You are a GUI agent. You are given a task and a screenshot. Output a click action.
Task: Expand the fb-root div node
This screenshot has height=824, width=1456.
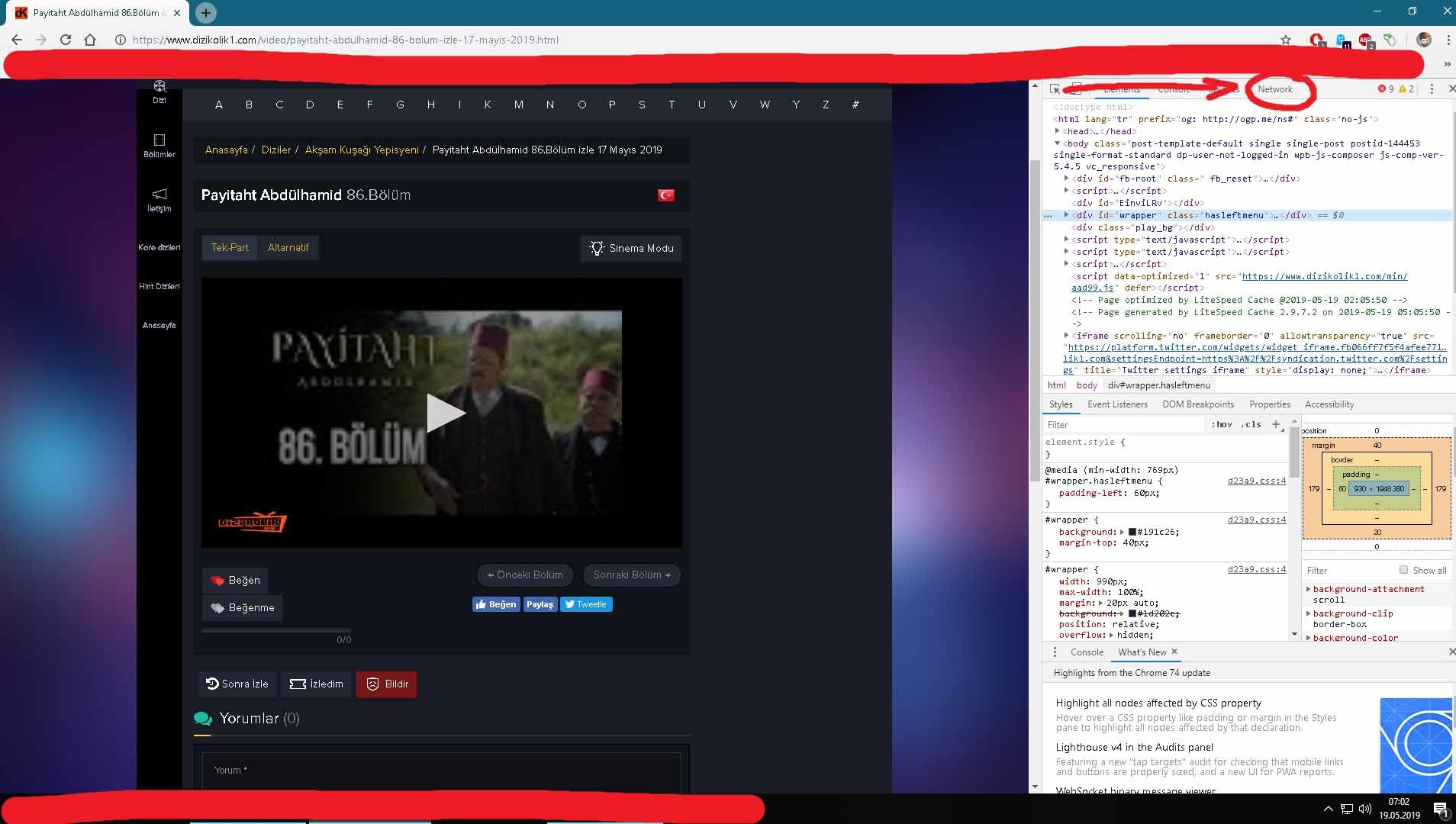[1067, 179]
